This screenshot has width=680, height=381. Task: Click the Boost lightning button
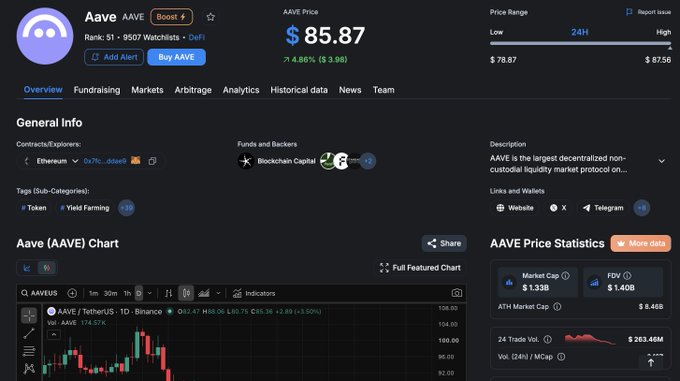171,17
